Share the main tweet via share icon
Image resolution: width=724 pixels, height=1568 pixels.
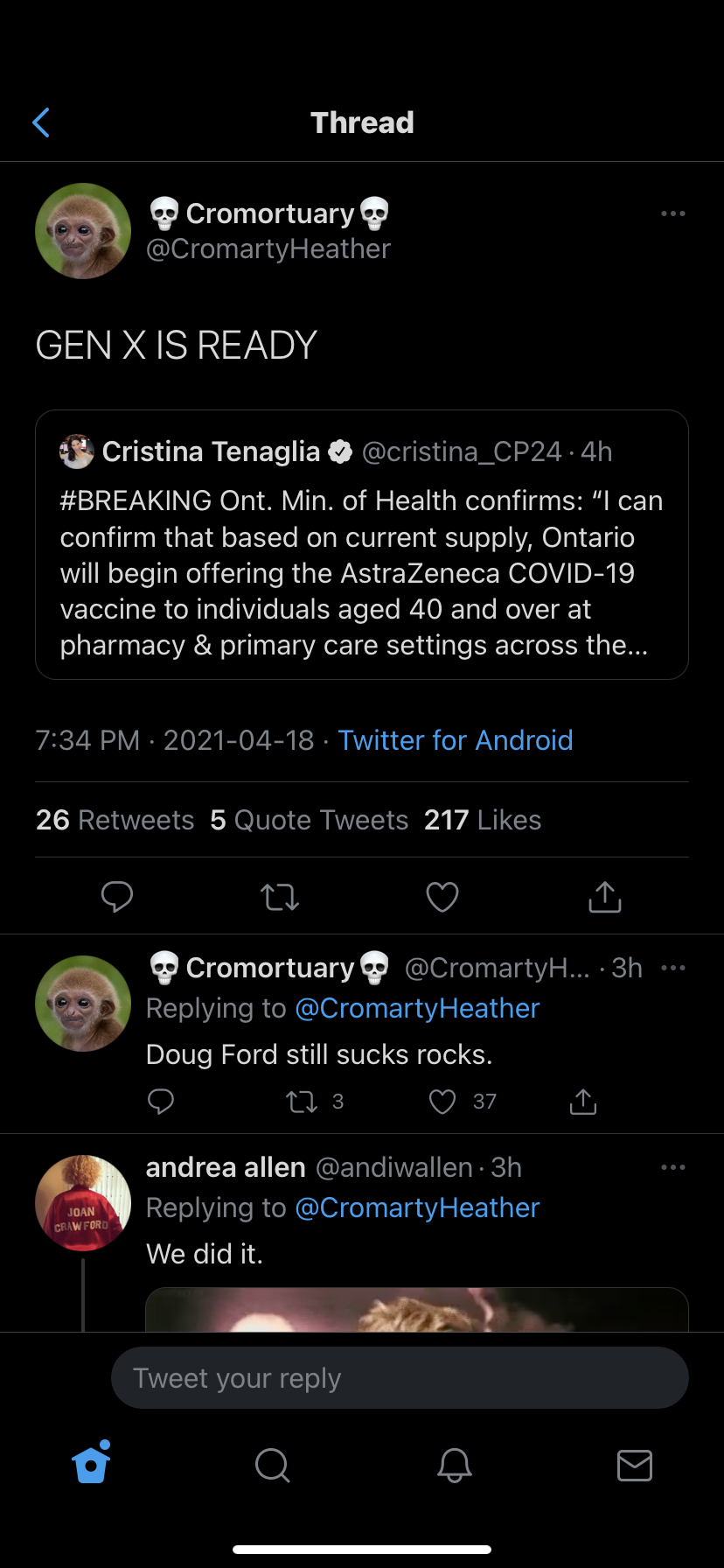pos(605,897)
